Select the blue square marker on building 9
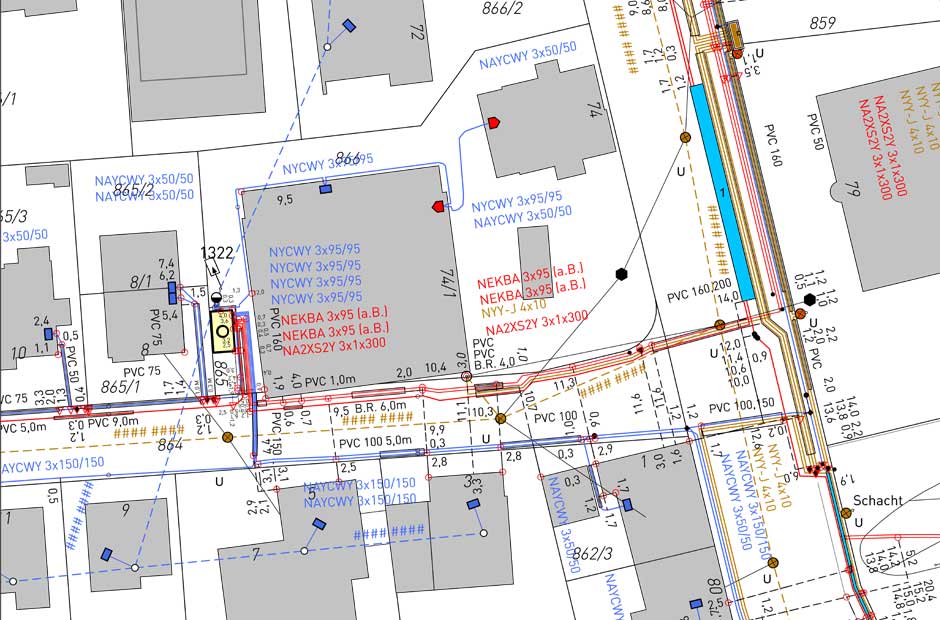This screenshot has width=940, height=620. tap(106, 553)
